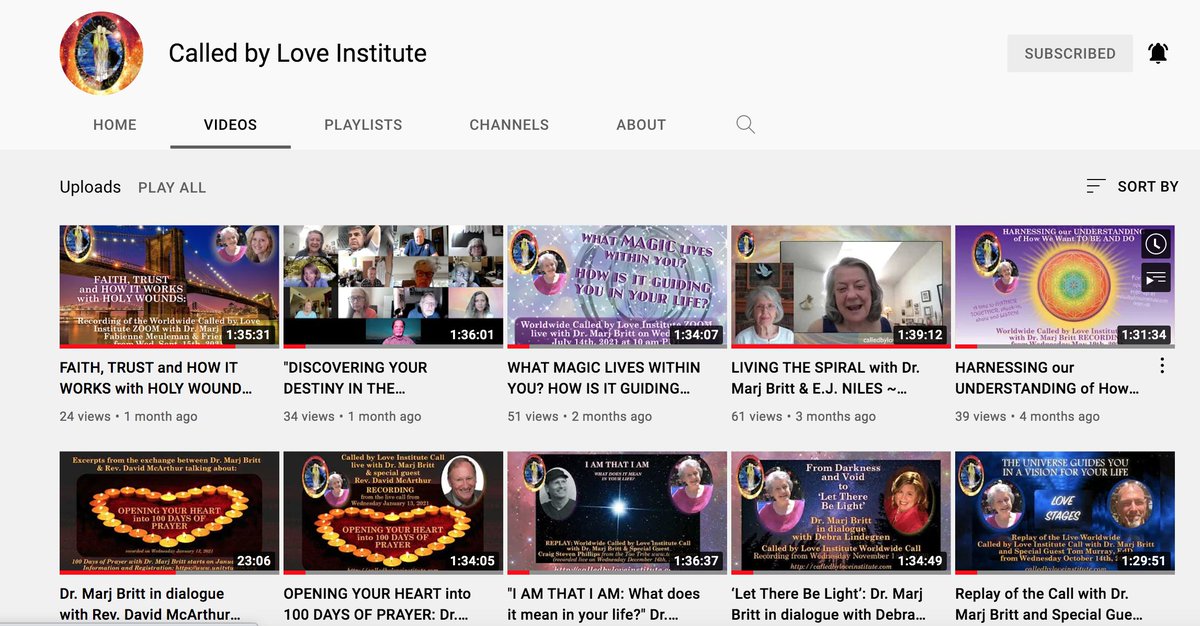
Task: Switch to the HOME tab
Action: (115, 125)
